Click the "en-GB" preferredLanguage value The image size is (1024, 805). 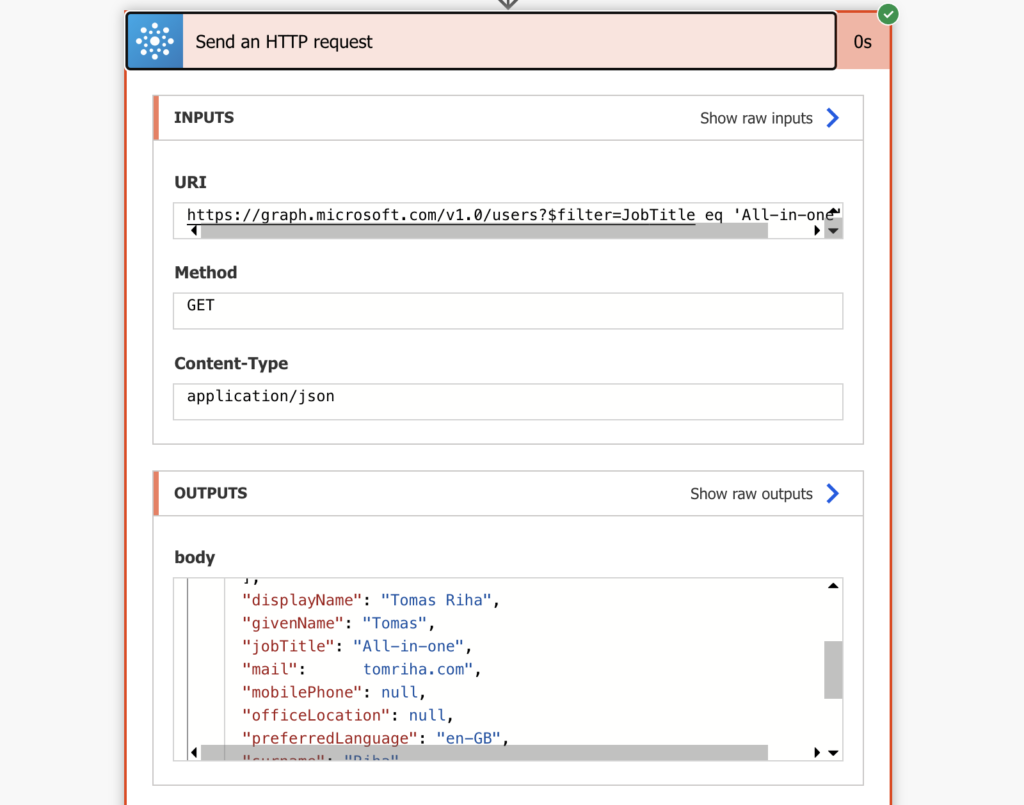coord(468,738)
